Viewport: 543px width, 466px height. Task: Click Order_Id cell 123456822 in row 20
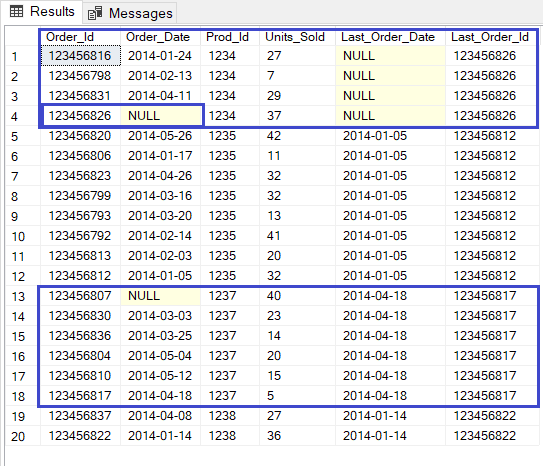[x=80, y=436]
